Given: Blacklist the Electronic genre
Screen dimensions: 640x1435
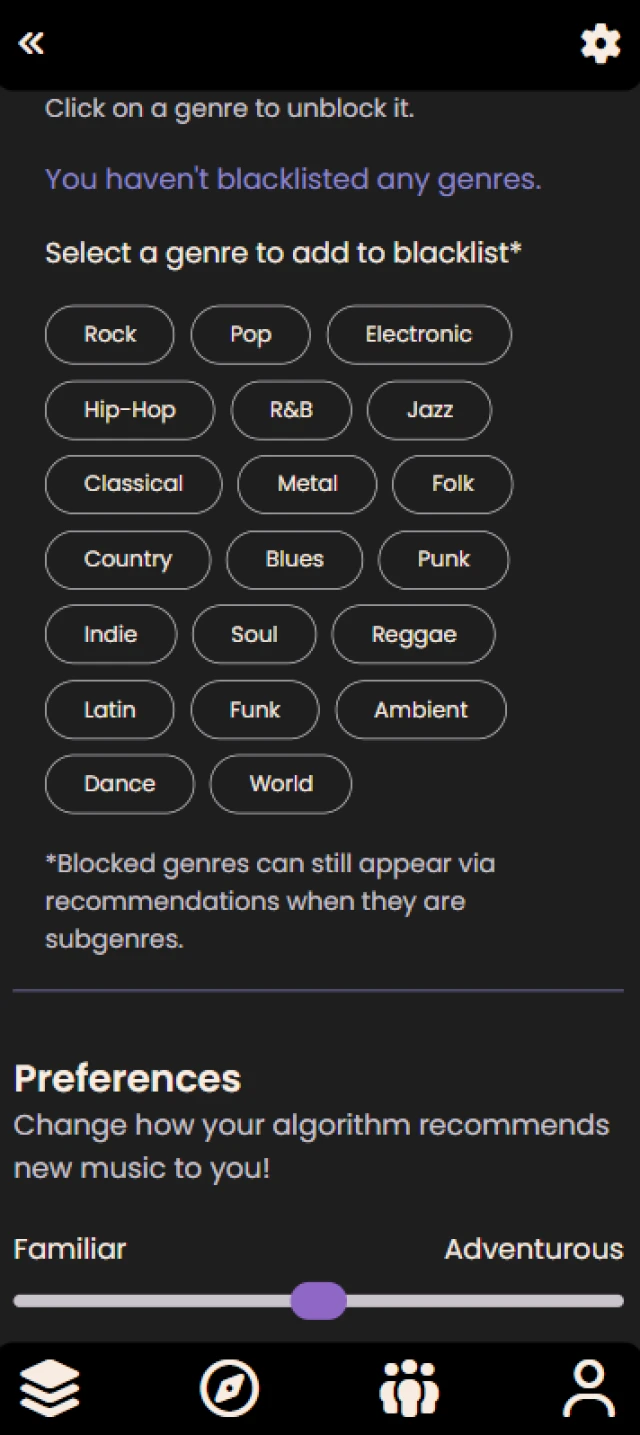Looking at the screenshot, I should 419,335.
